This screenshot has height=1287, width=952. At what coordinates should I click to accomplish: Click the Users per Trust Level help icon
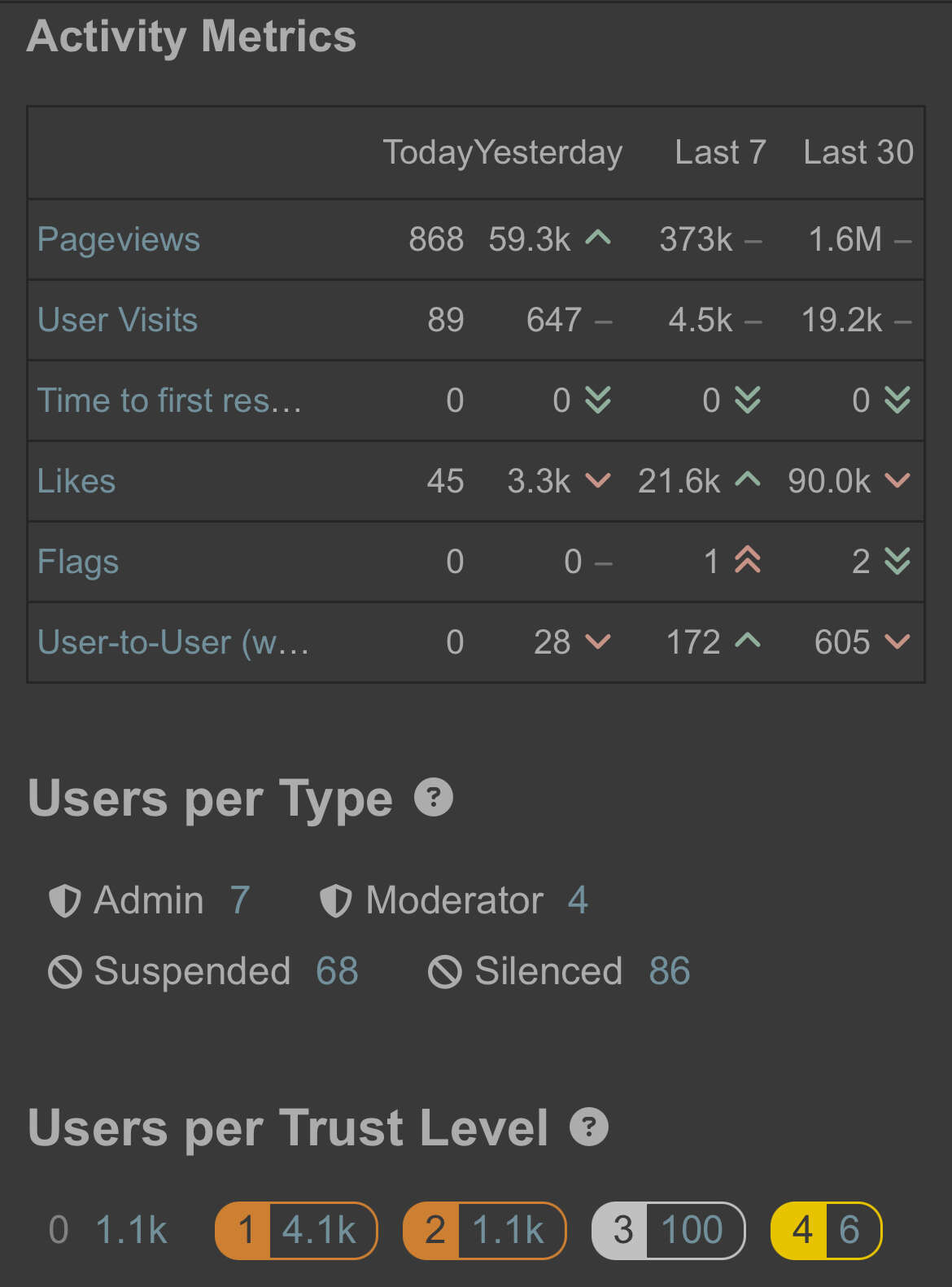[589, 1127]
